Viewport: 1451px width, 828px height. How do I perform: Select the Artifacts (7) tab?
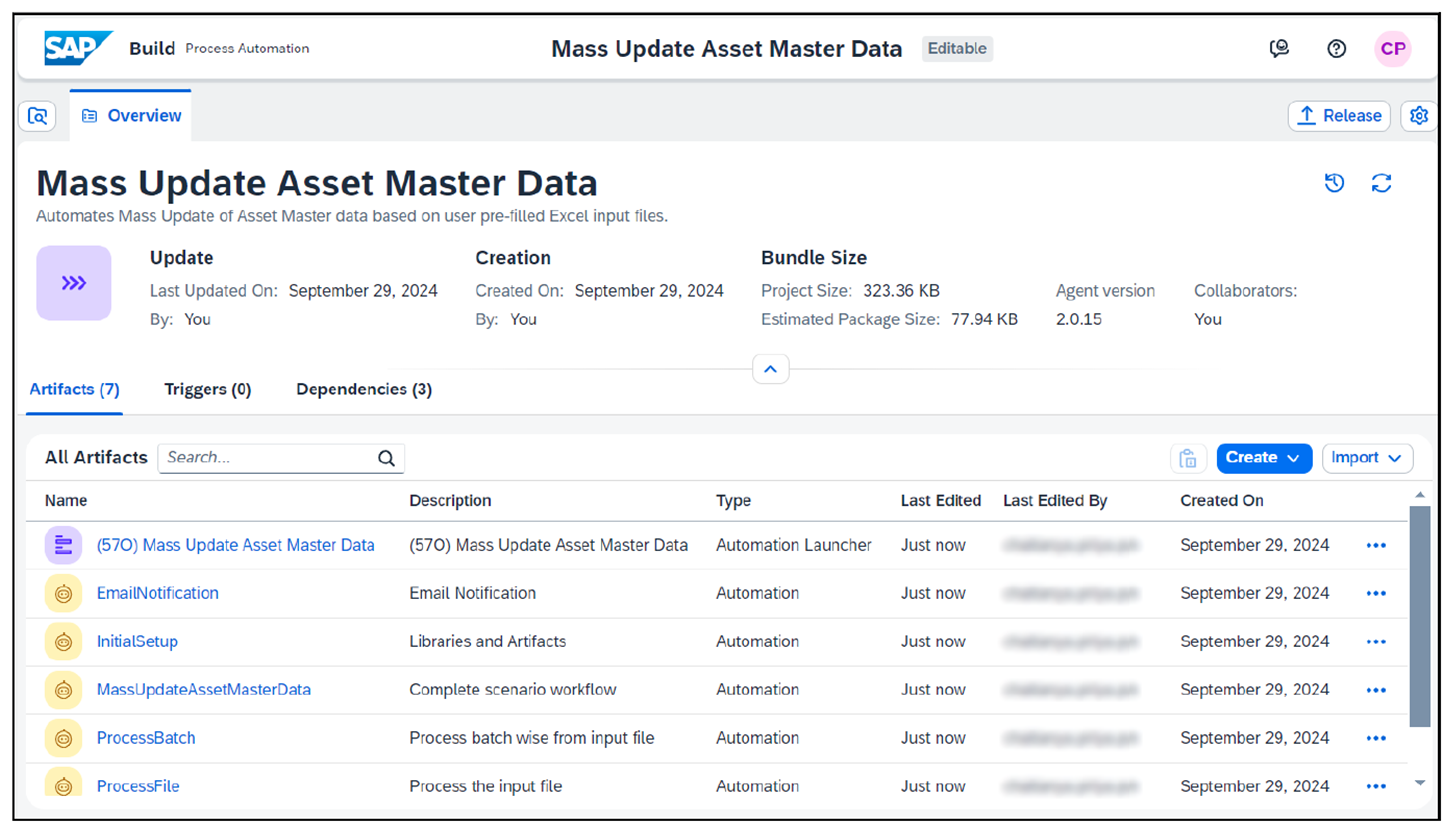[75, 389]
